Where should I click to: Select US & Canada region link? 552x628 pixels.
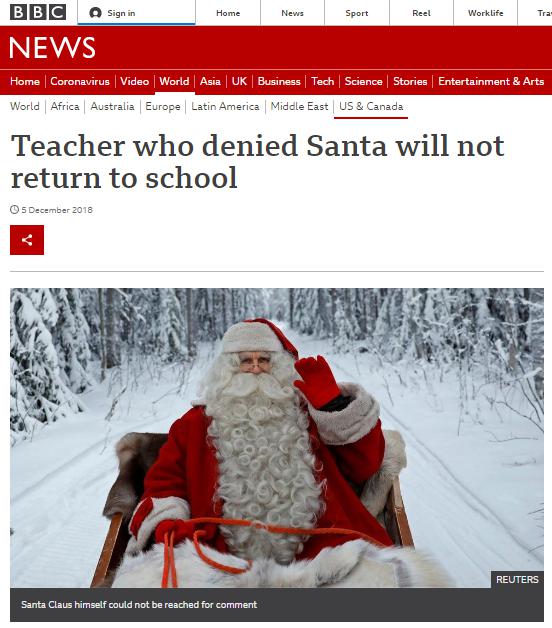point(371,107)
